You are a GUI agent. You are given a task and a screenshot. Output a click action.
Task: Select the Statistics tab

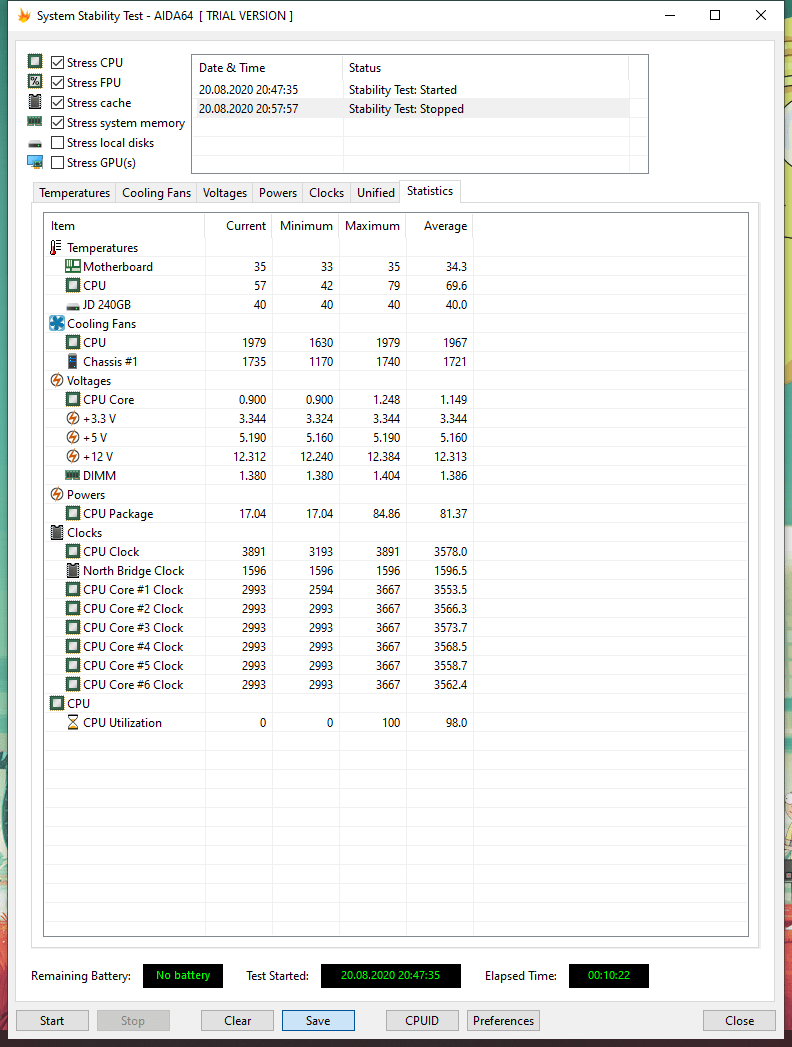tap(430, 191)
